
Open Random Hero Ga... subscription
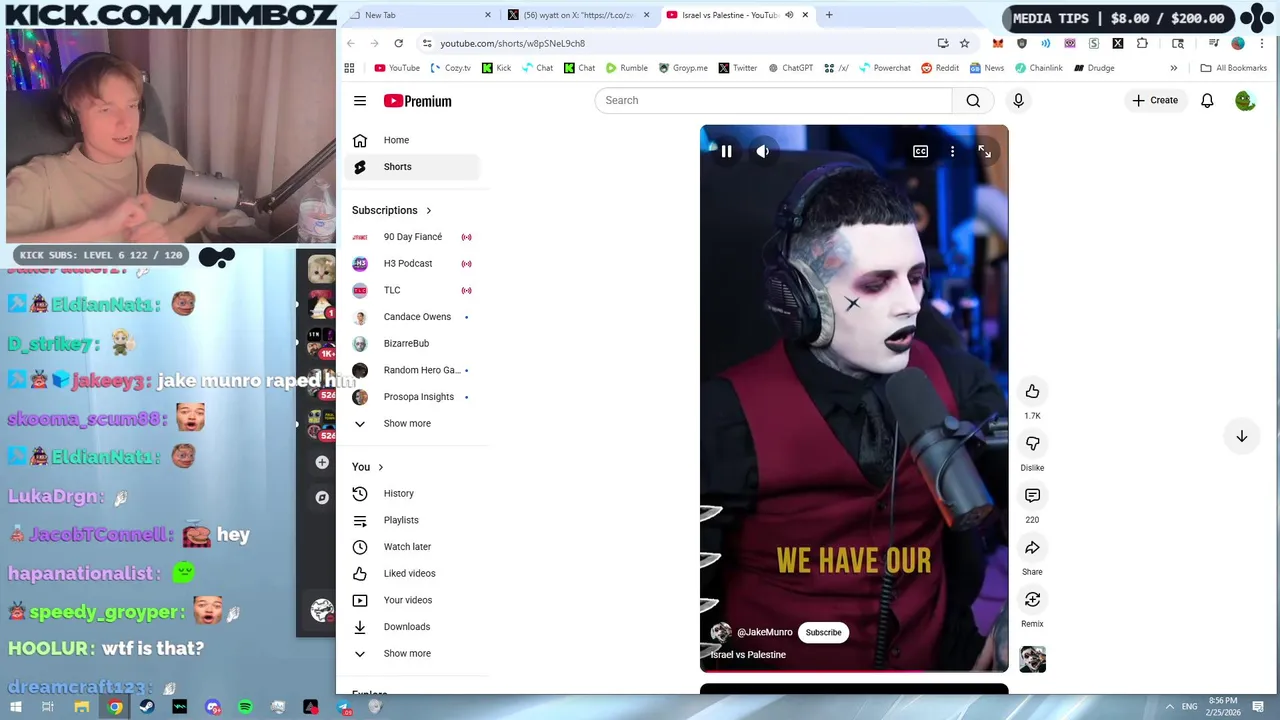(x=412, y=370)
